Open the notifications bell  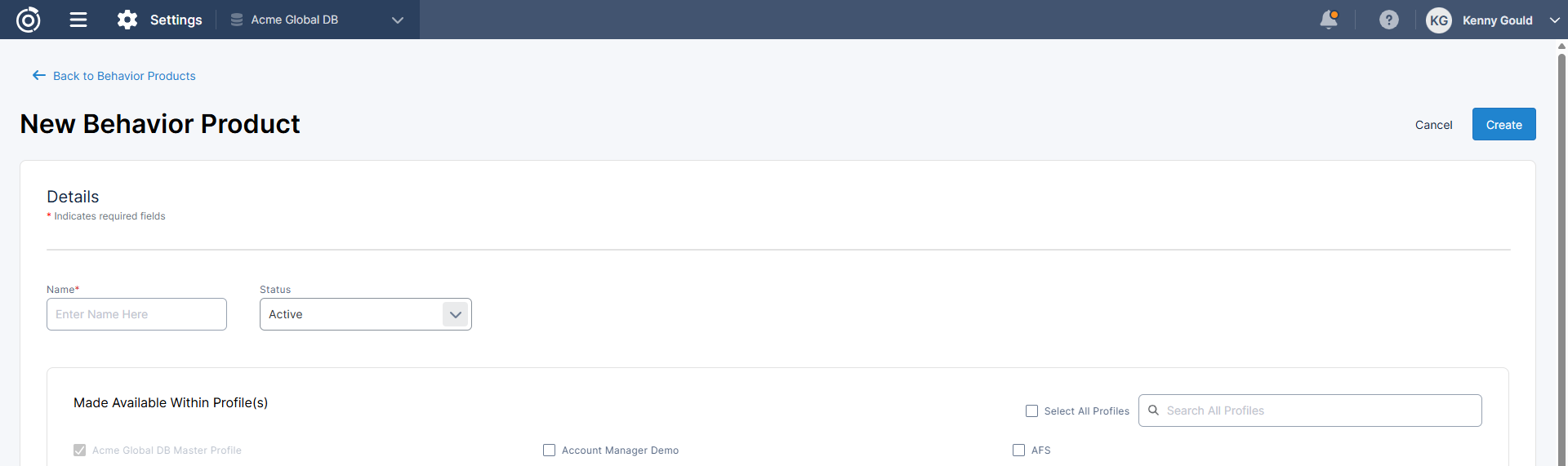[x=1329, y=20]
